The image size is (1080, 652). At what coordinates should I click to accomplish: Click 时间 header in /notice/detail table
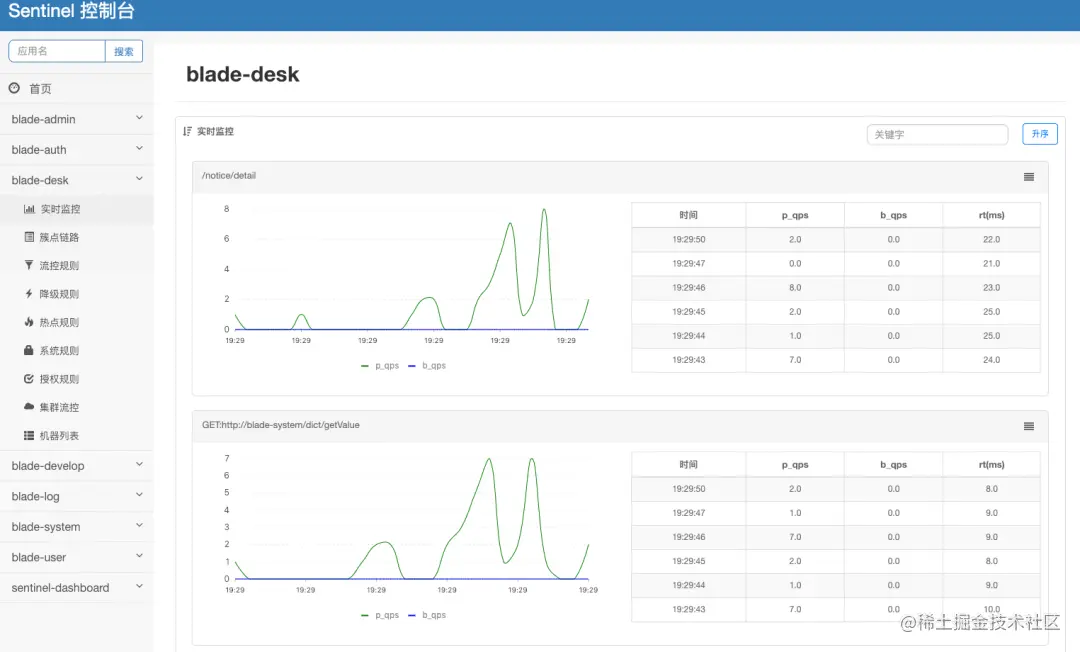click(689, 215)
